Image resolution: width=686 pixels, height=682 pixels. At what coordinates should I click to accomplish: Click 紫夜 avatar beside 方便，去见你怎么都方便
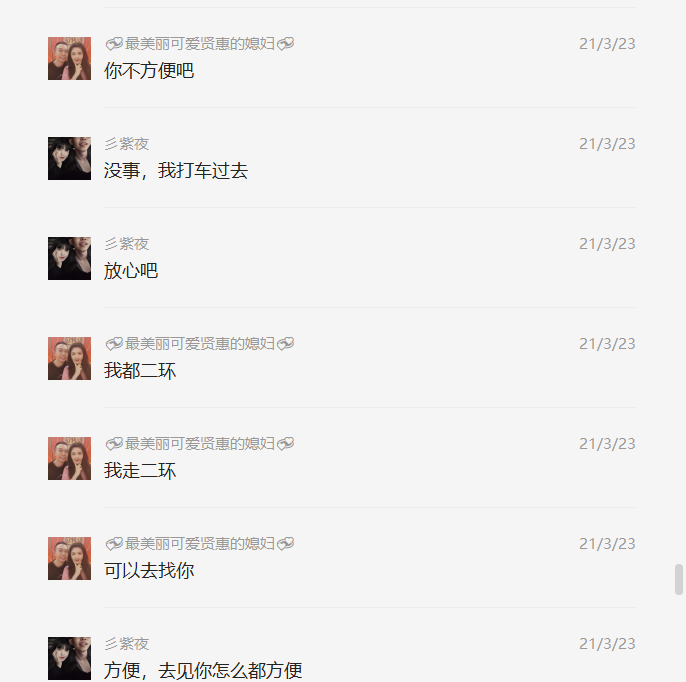(x=70, y=658)
